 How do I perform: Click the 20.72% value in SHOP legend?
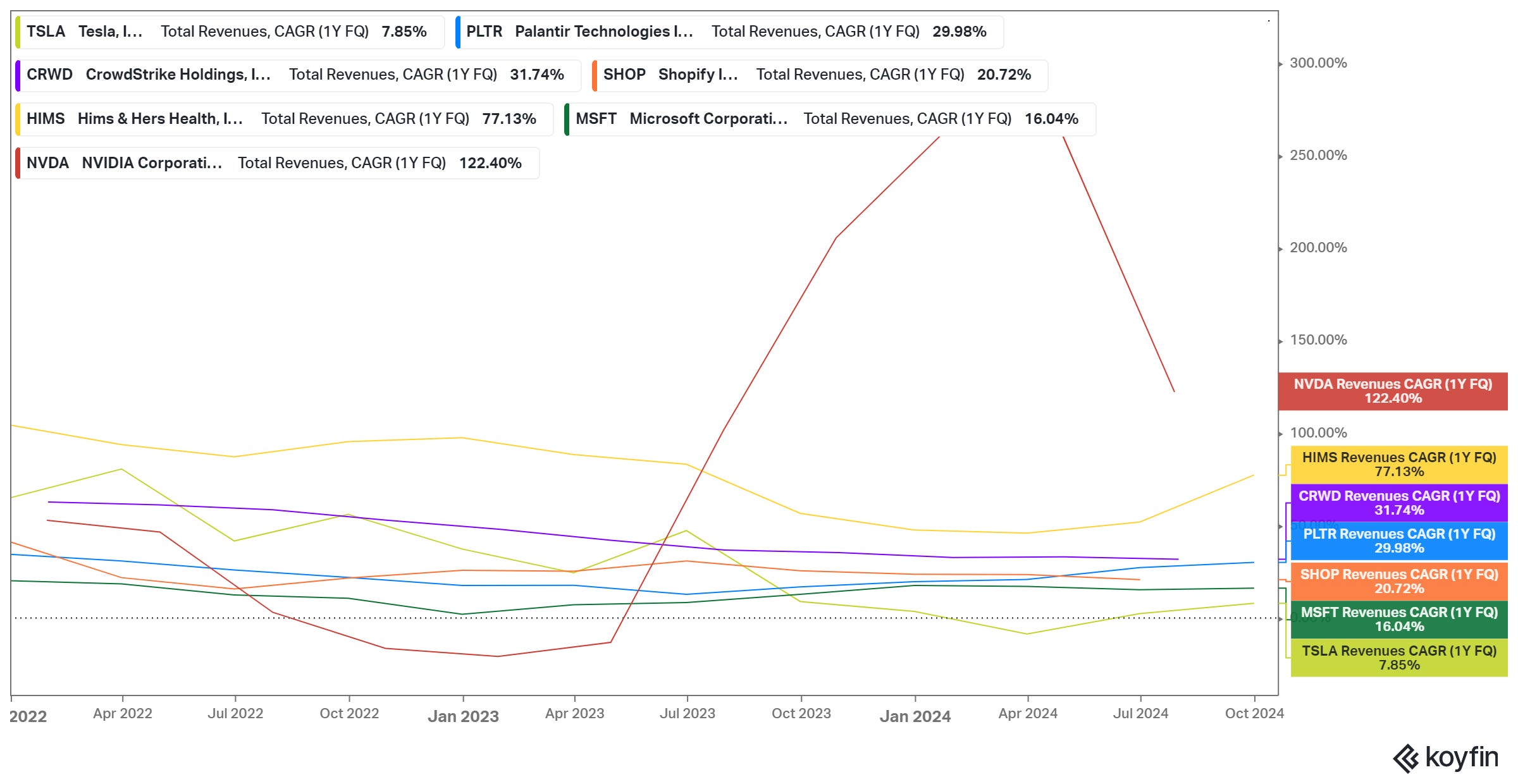(x=1004, y=75)
